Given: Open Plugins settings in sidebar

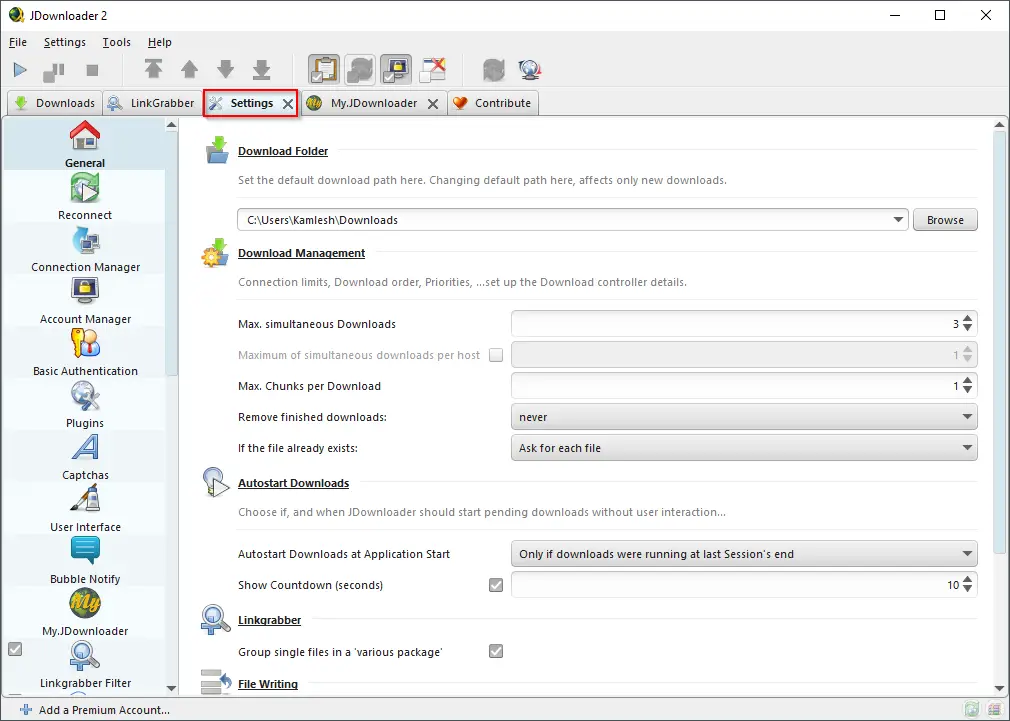Looking at the screenshot, I should tap(84, 405).
